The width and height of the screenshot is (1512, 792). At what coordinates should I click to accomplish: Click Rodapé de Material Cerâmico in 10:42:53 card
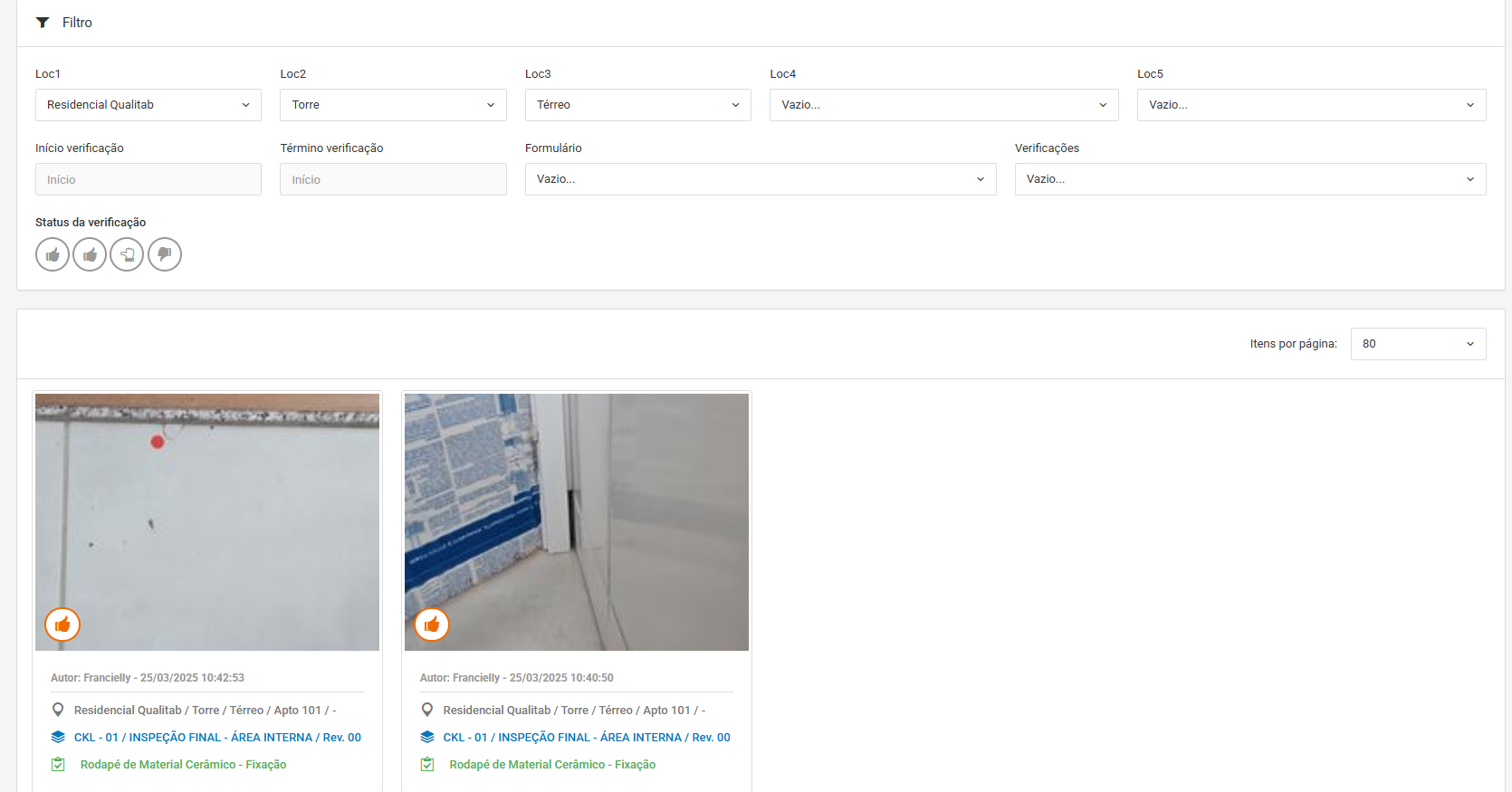[183, 765]
